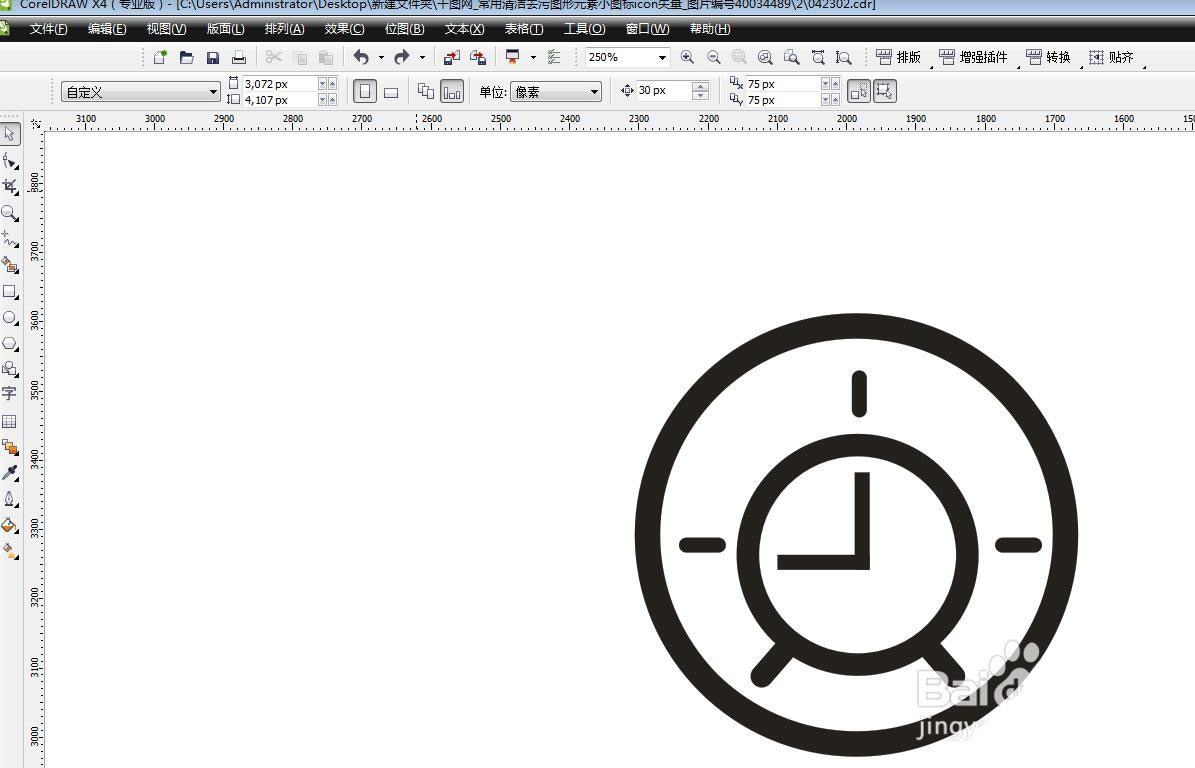Image resolution: width=1195 pixels, height=768 pixels.
Task: Click the Import icon on the toolbar
Action: tap(451, 57)
